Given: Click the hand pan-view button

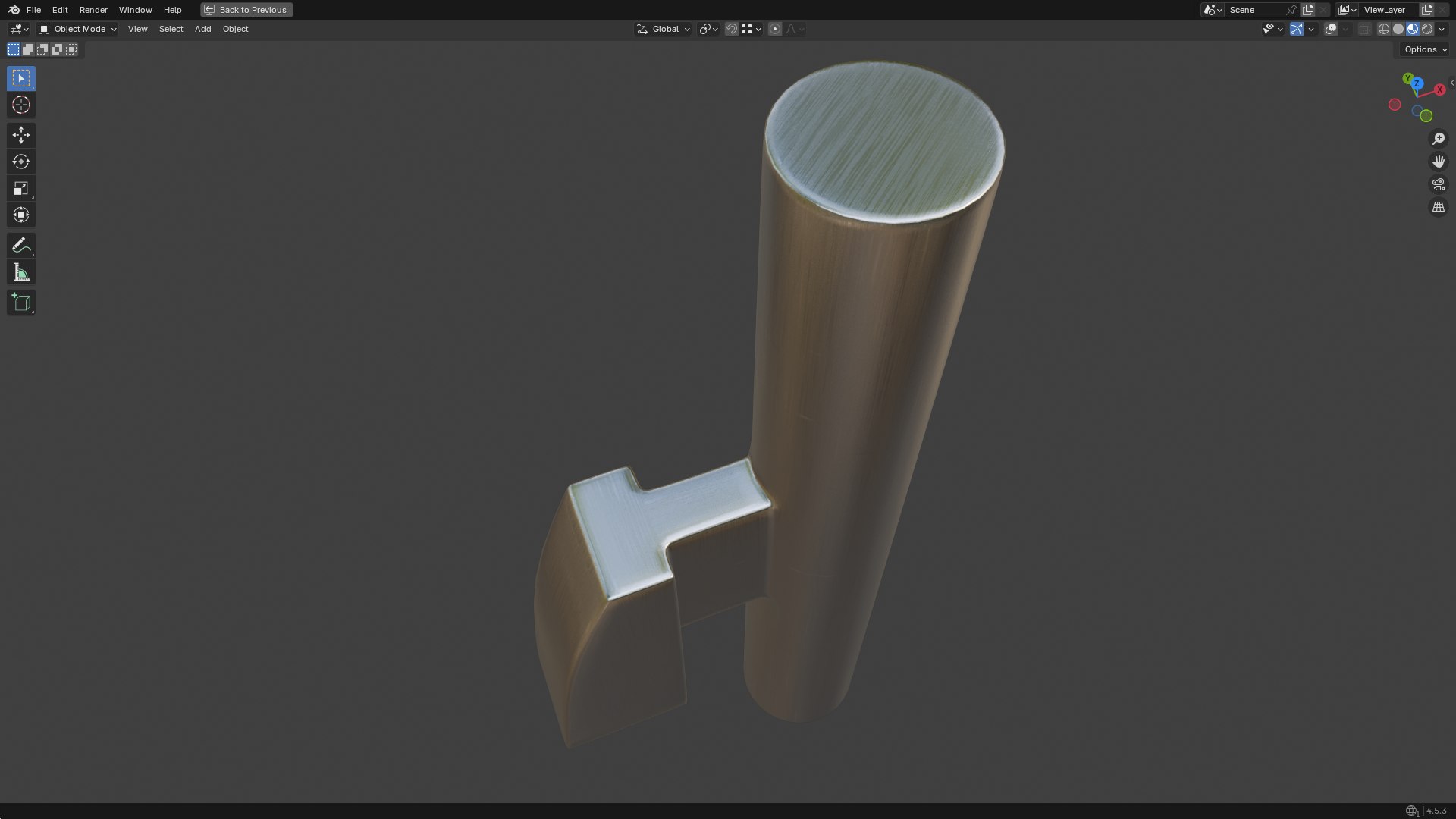Looking at the screenshot, I should [x=1439, y=162].
